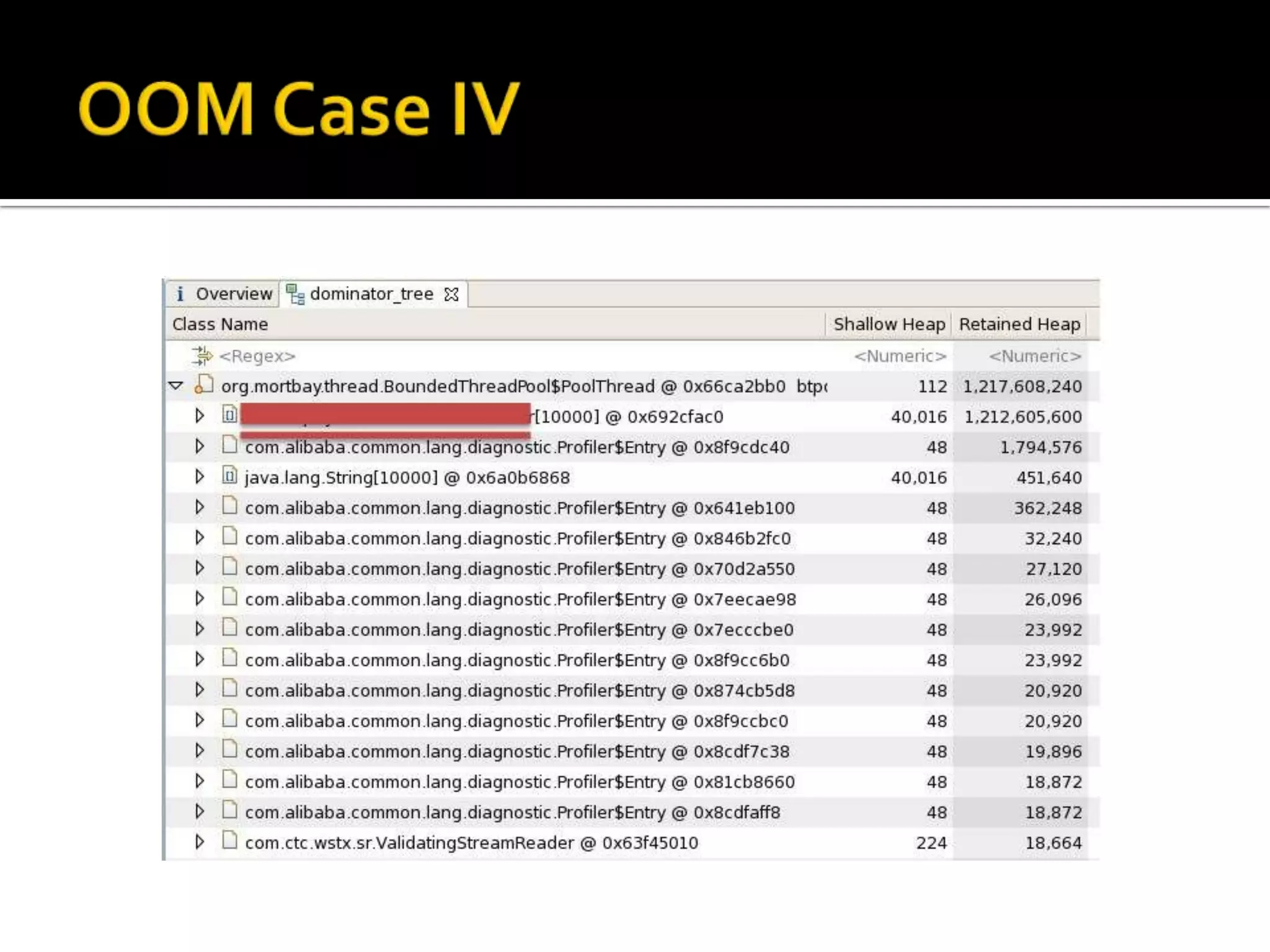Click the dominator_tree tab icon

pyautogui.click(x=295, y=294)
